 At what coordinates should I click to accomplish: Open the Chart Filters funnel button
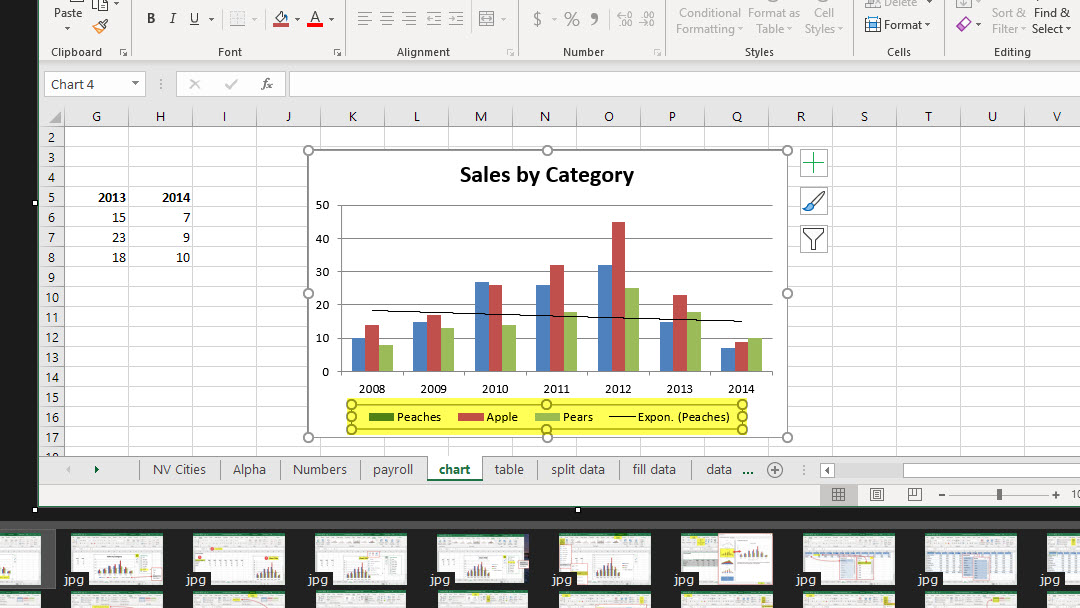[814, 239]
